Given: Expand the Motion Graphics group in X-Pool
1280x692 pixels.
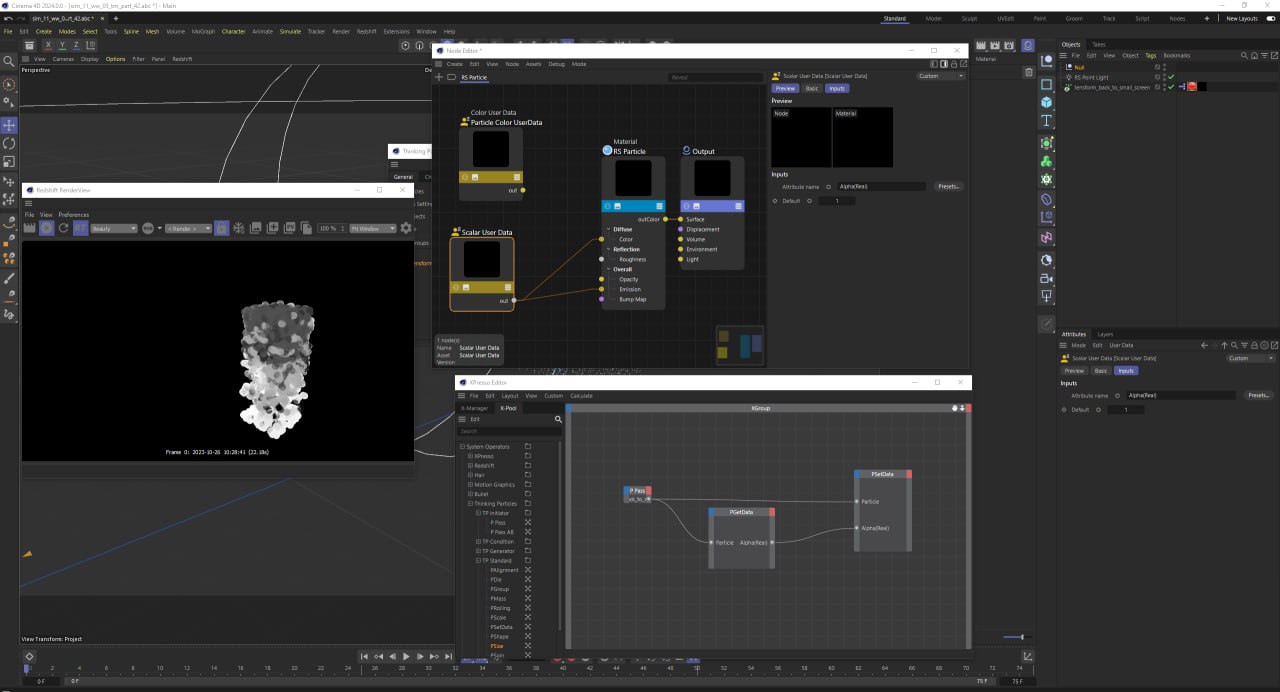Looking at the screenshot, I should 471,485.
